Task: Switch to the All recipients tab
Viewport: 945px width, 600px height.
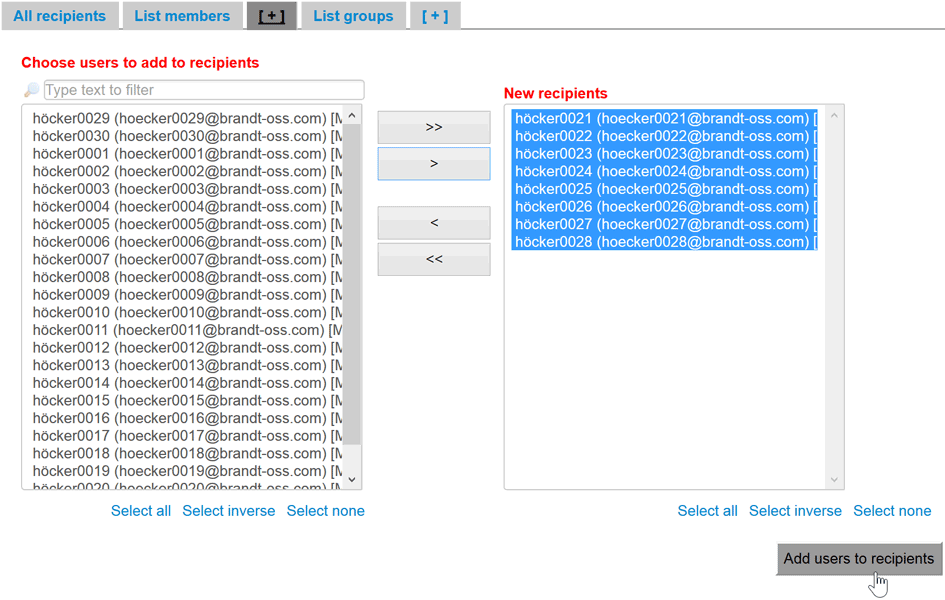Action: [60, 16]
